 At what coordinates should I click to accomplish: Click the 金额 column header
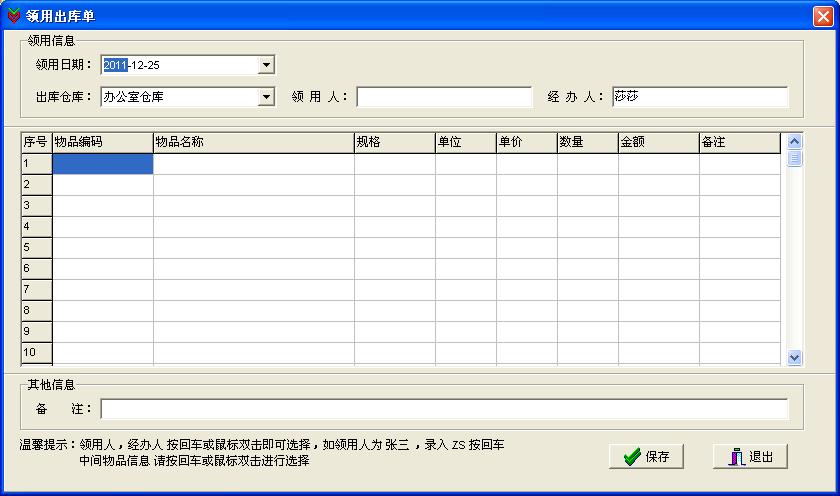coord(659,142)
